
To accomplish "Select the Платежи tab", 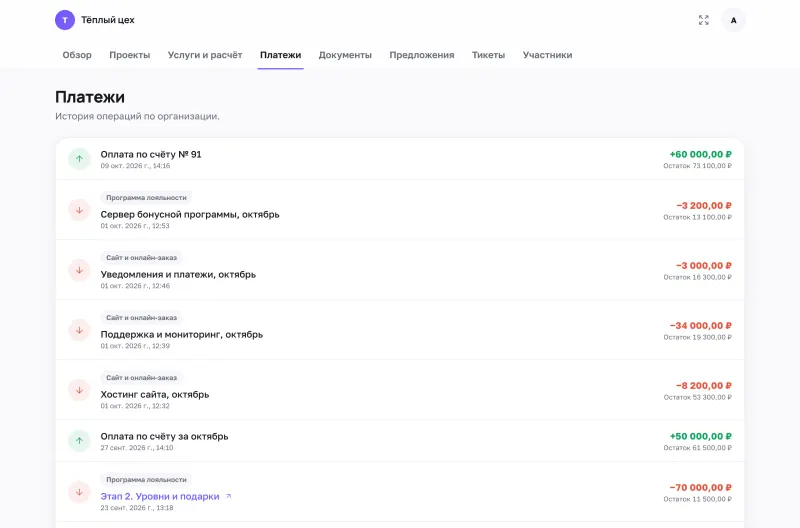I will [x=281, y=55].
